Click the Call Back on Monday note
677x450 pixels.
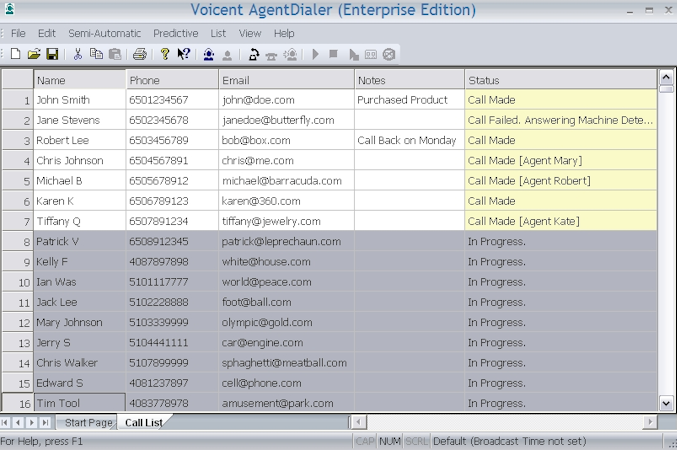(x=409, y=140)
